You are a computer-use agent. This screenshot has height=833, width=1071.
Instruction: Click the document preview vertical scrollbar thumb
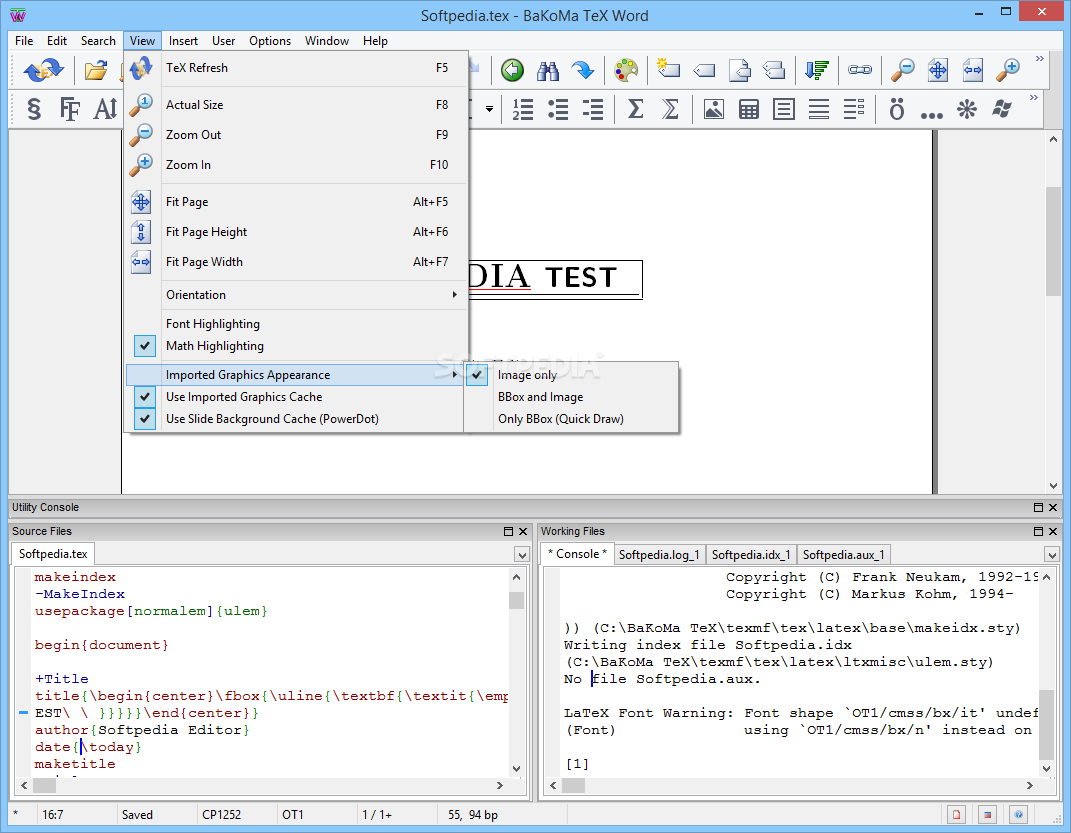point(1053,240)
